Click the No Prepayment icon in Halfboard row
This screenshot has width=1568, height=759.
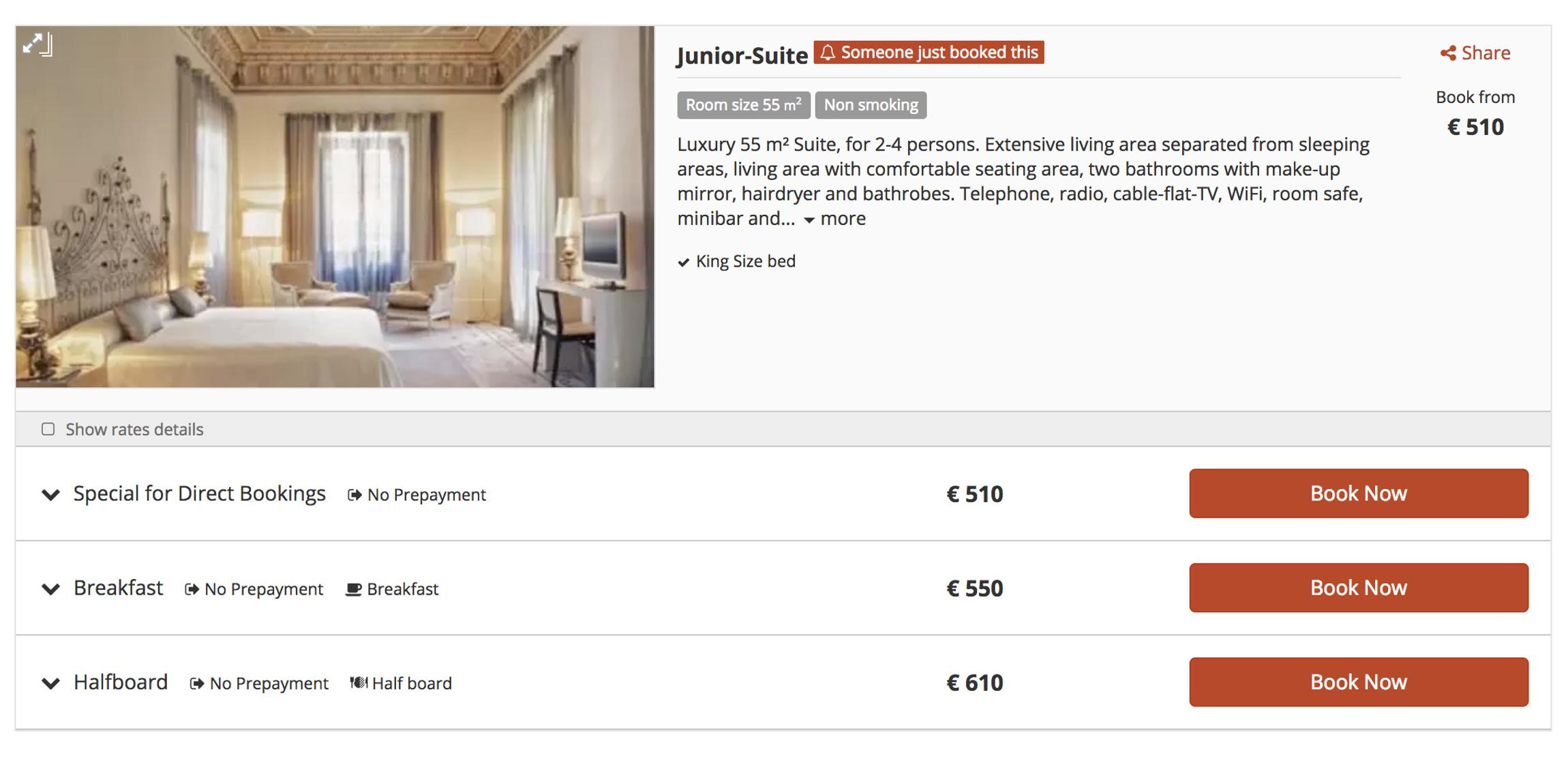[197, 684]
